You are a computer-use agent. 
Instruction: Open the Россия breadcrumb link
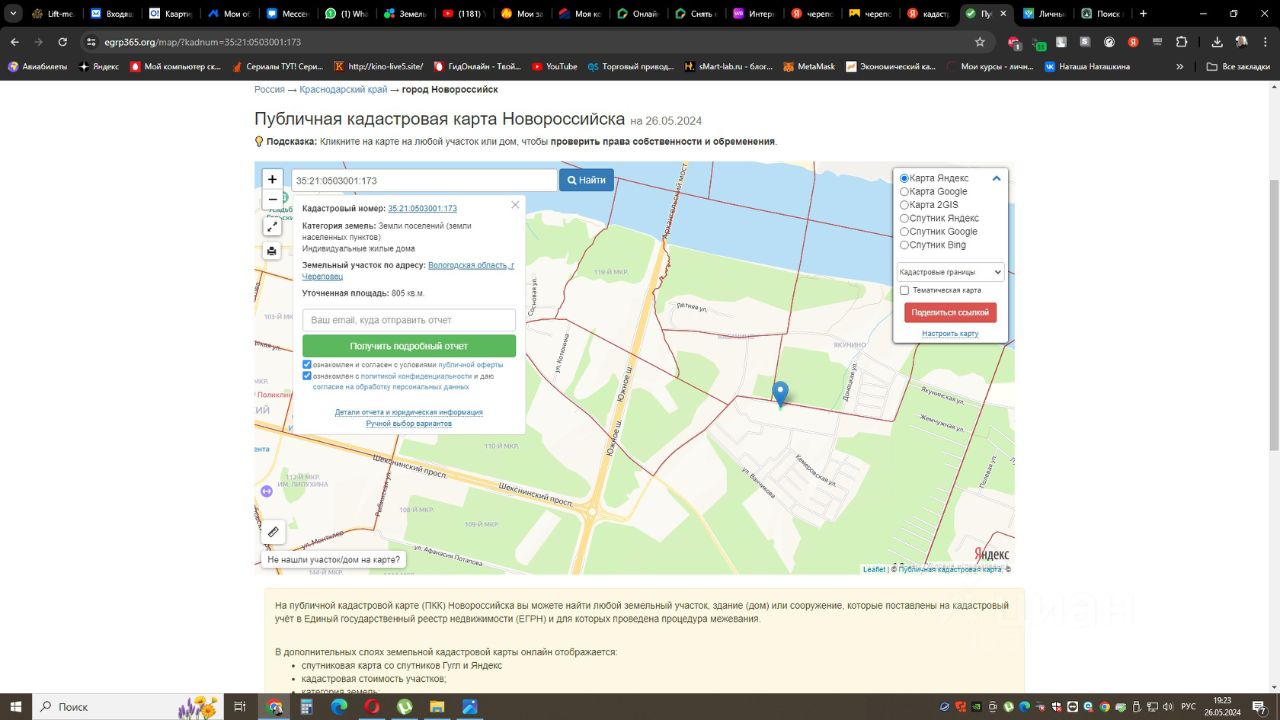(269, 89)
